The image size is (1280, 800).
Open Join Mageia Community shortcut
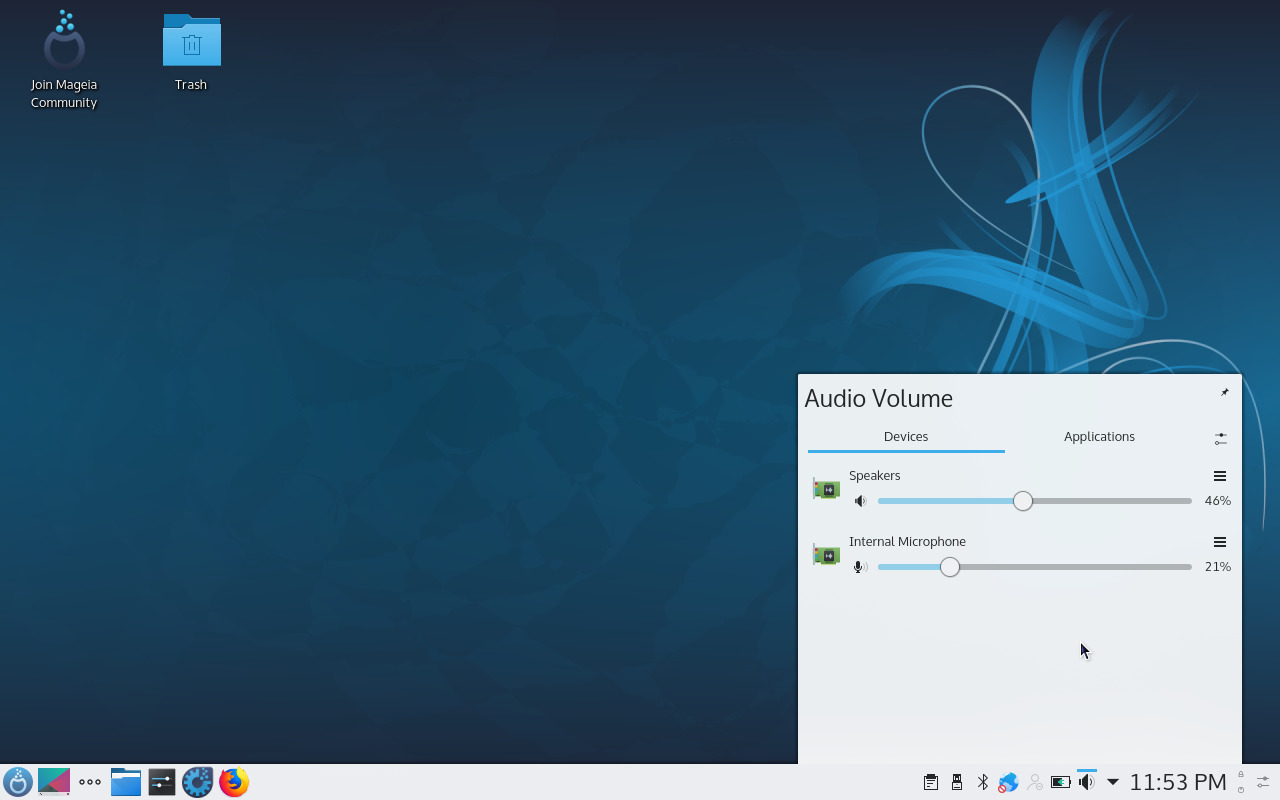pyautogui.click(x=63, y=42)
